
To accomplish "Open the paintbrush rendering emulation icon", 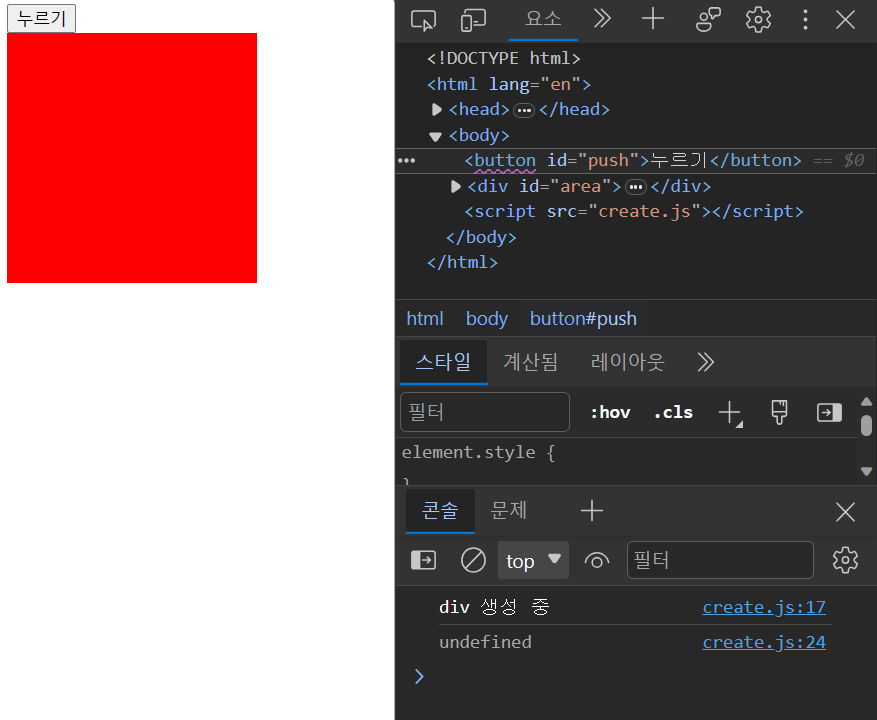I will pos(779,413).
